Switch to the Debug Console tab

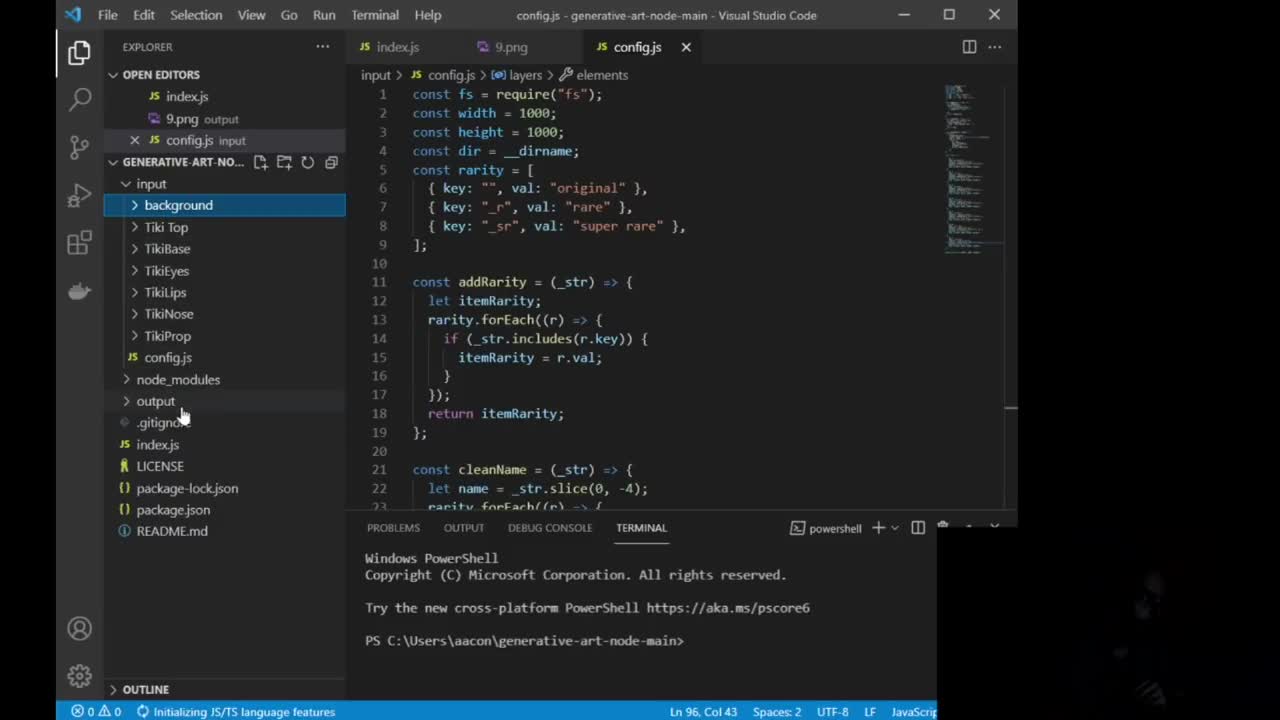550,528
